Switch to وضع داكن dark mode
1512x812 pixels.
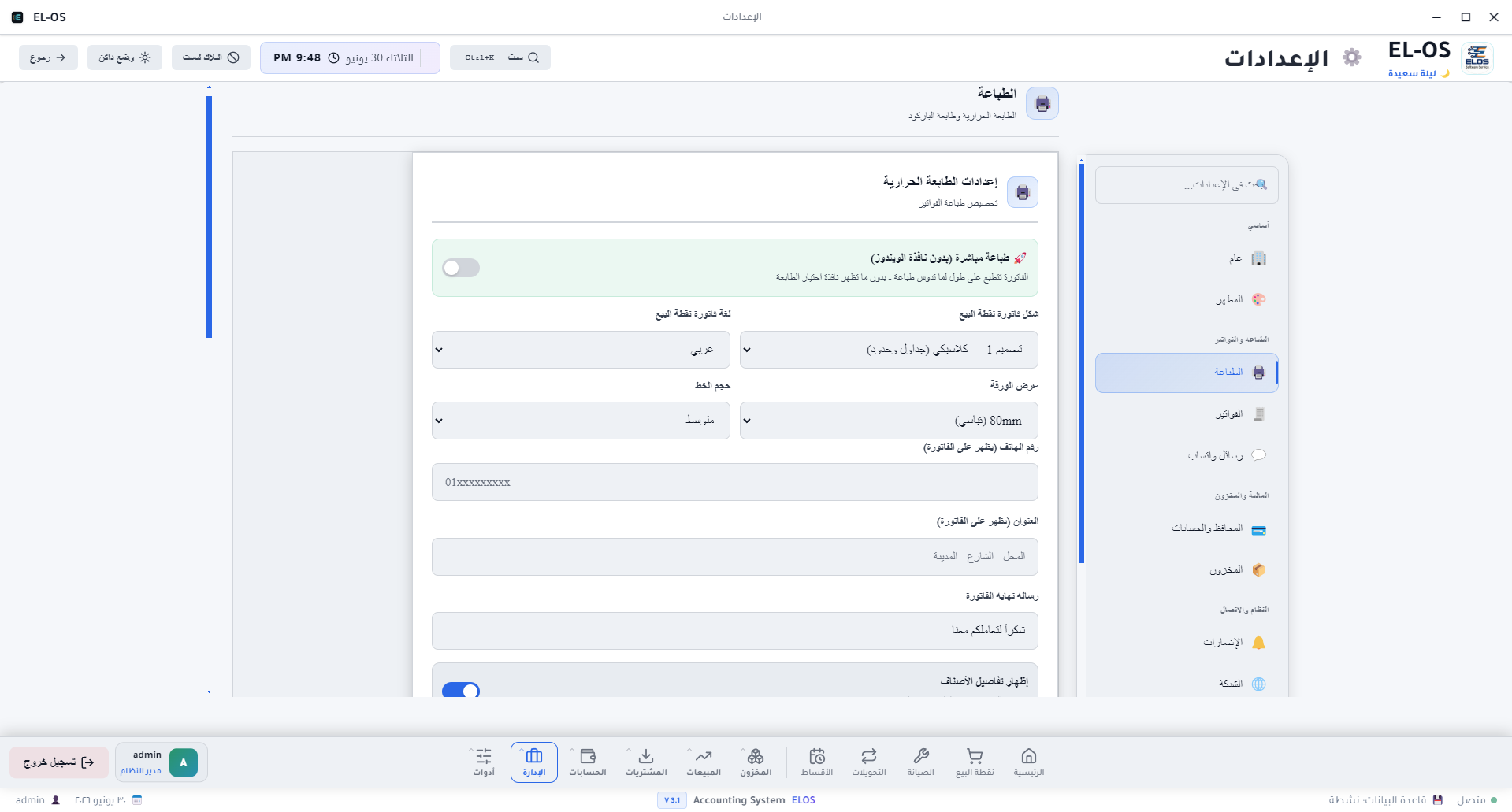click(124, 57)
